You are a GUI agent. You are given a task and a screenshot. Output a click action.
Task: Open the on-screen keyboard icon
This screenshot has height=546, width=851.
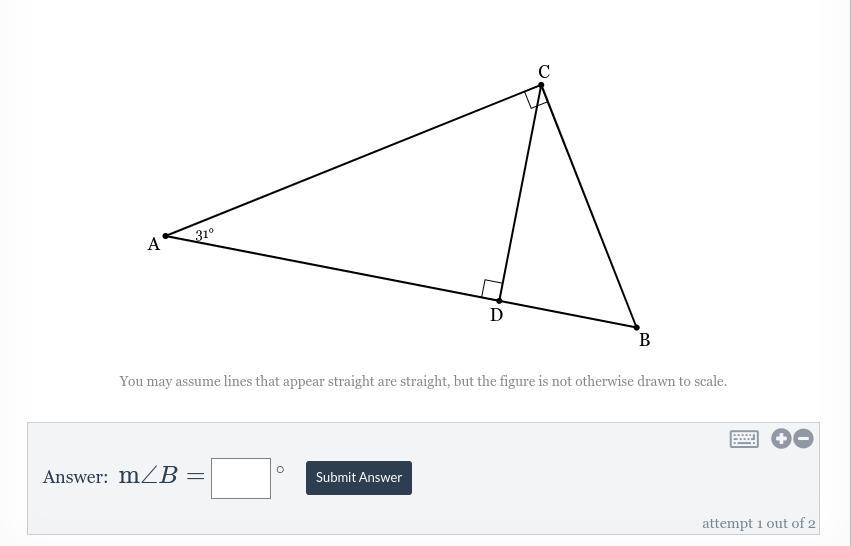[744, 439]
